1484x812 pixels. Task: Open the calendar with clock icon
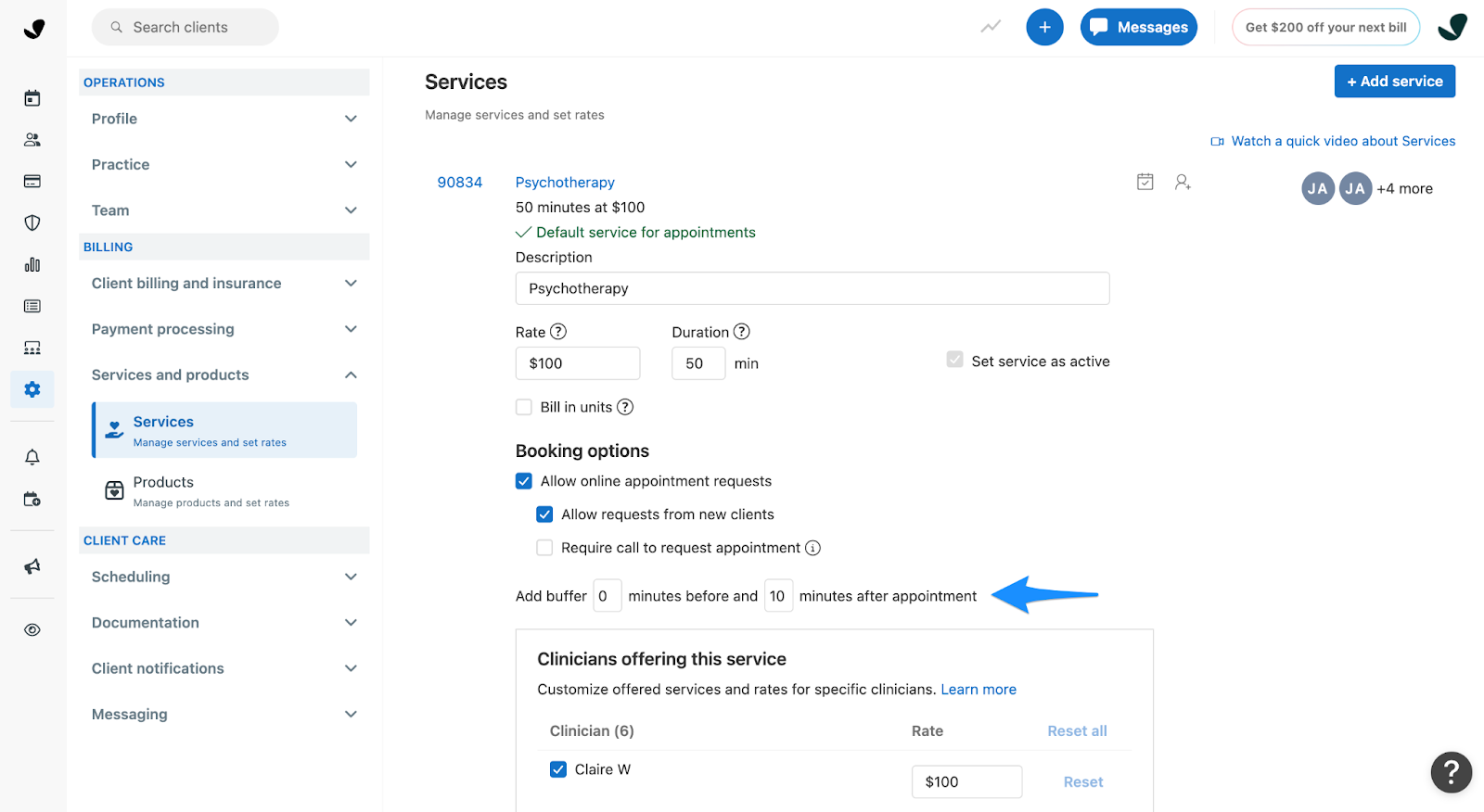(x=32, y=499)
